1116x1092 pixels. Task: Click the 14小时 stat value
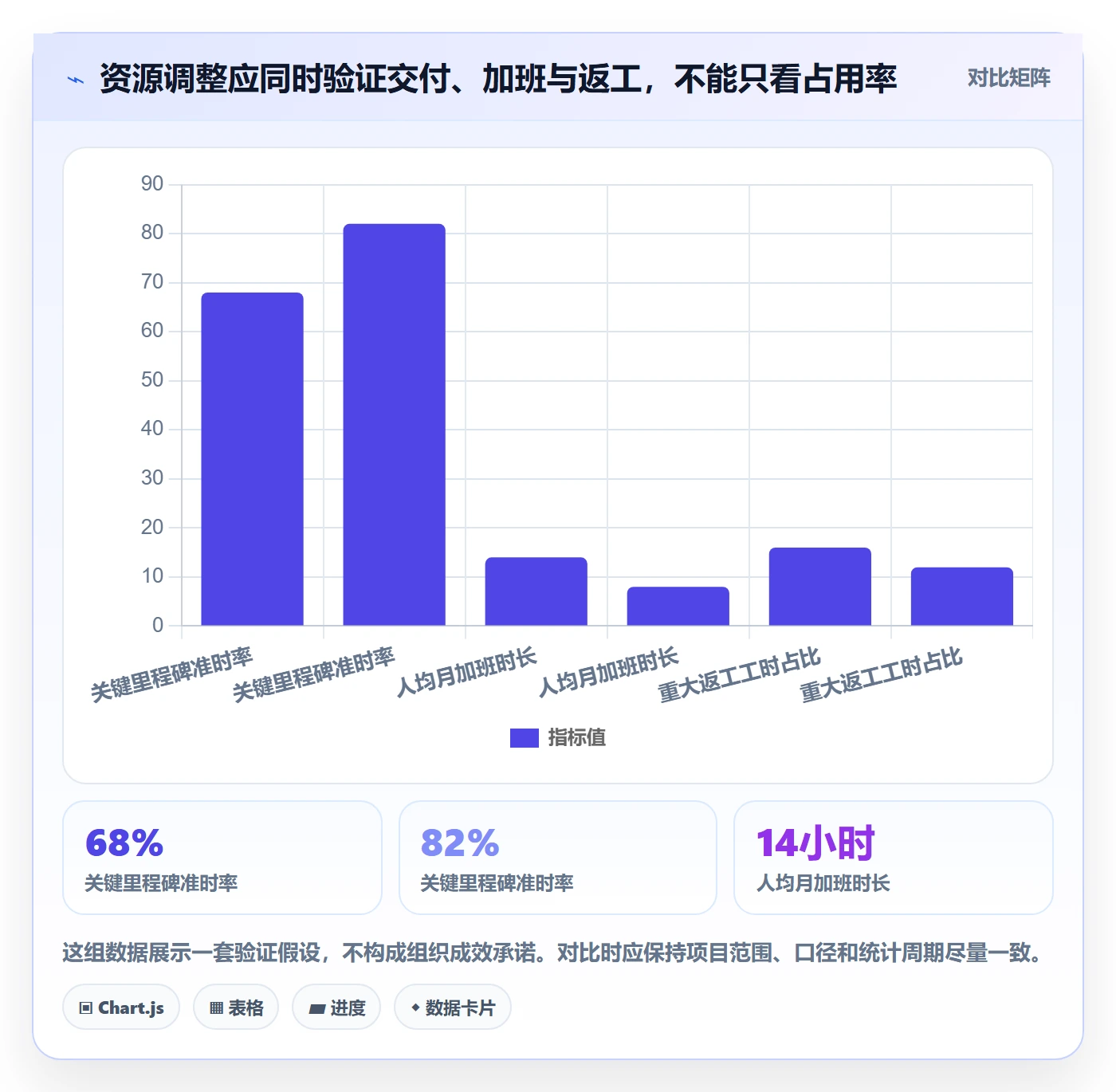[815, 843]
